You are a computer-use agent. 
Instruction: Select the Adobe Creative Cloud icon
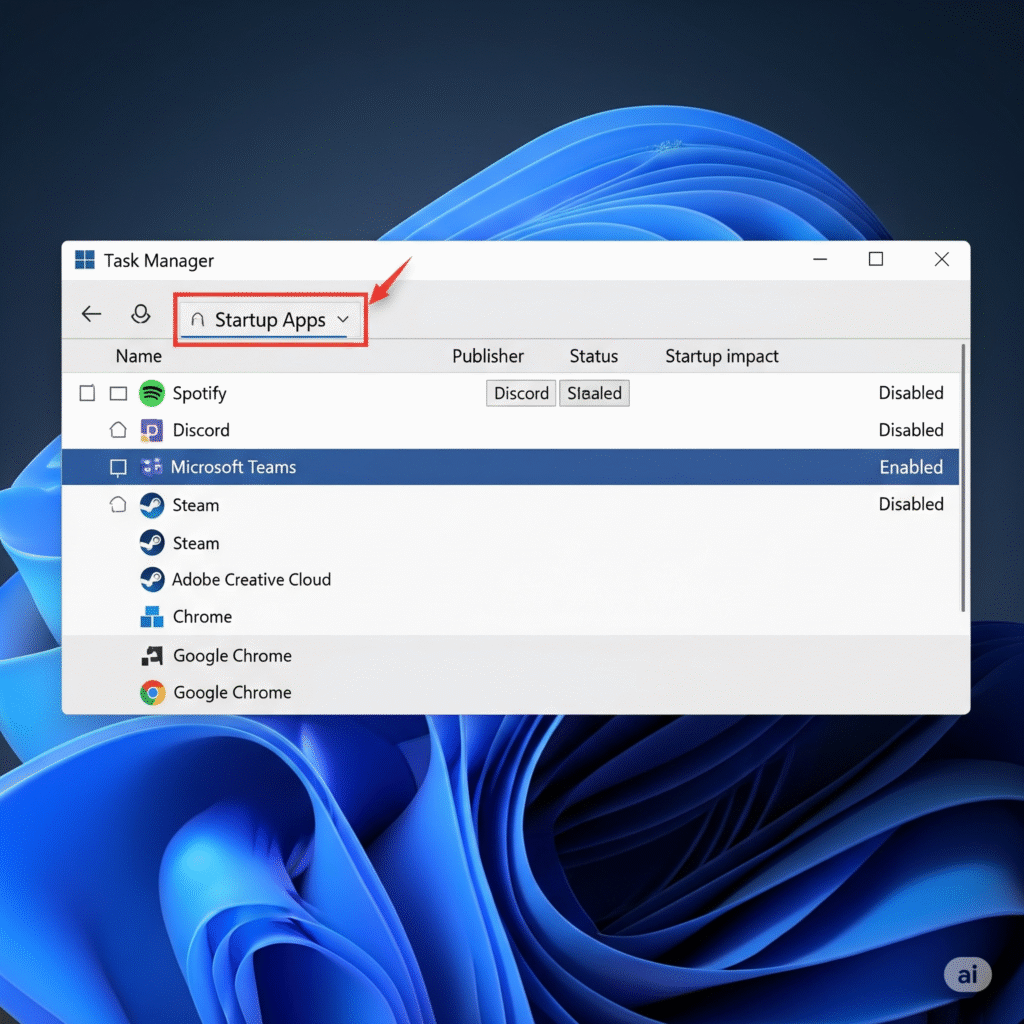coord(152,580)
